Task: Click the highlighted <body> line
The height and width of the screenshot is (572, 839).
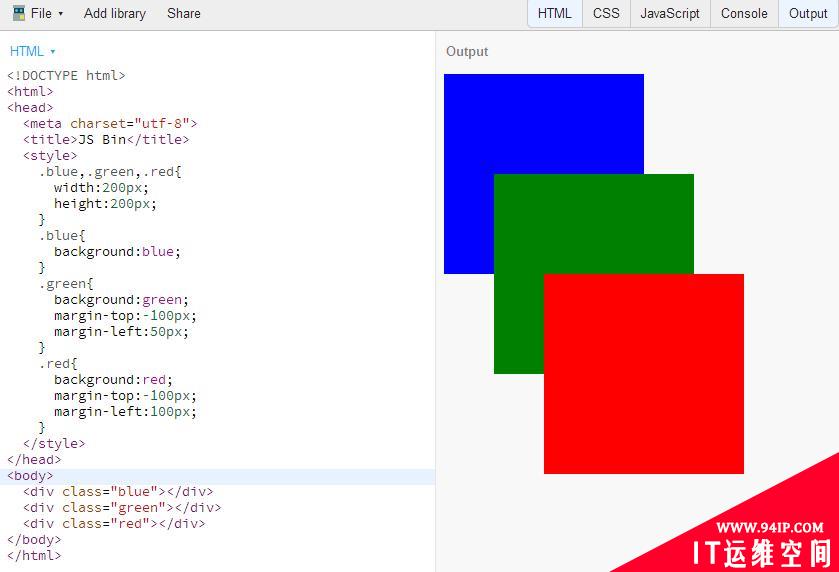Action: click(x=217, y=476)
